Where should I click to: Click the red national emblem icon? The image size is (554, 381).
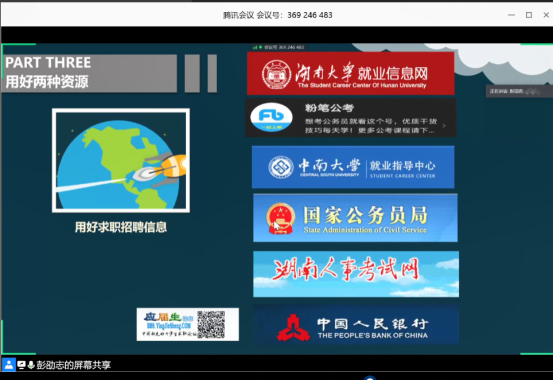(281, 218)
